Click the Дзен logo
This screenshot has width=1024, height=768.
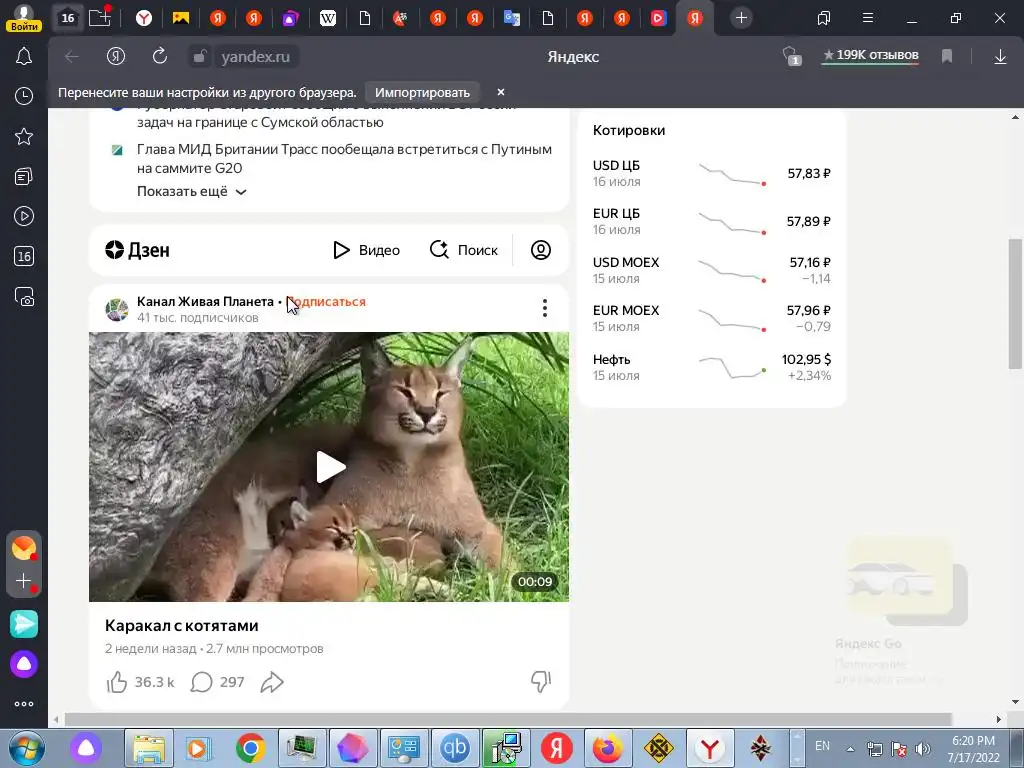(x=137, y=250)
